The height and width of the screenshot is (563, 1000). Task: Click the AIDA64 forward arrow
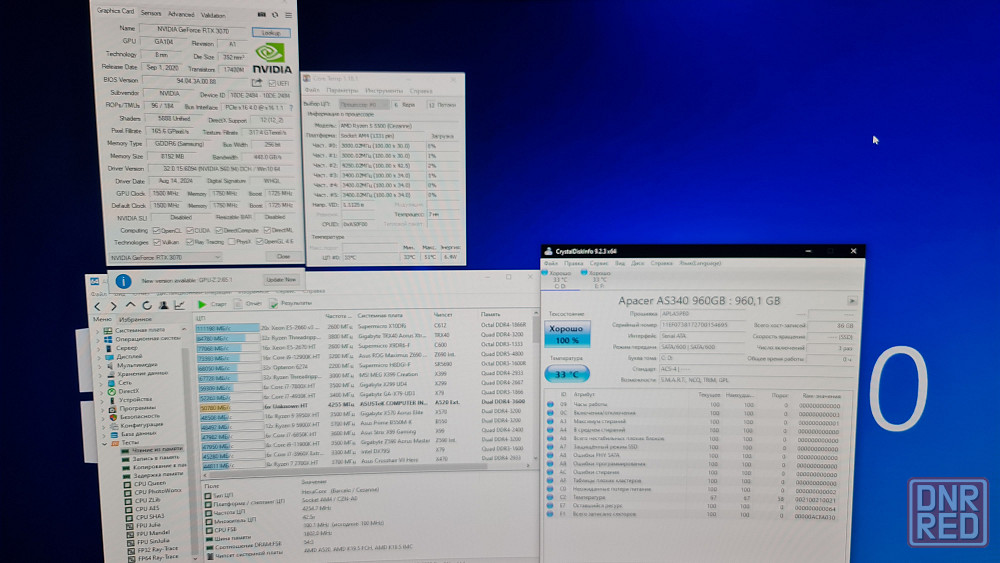(x=114, y=306)
